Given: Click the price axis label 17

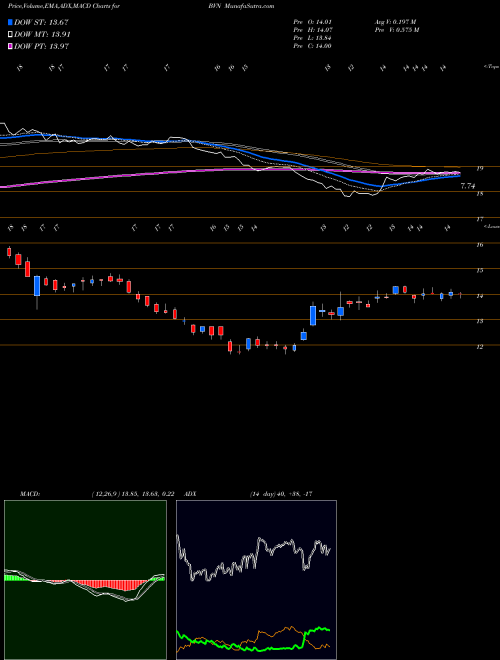Looking at the screenshot, I should point(479,219).
